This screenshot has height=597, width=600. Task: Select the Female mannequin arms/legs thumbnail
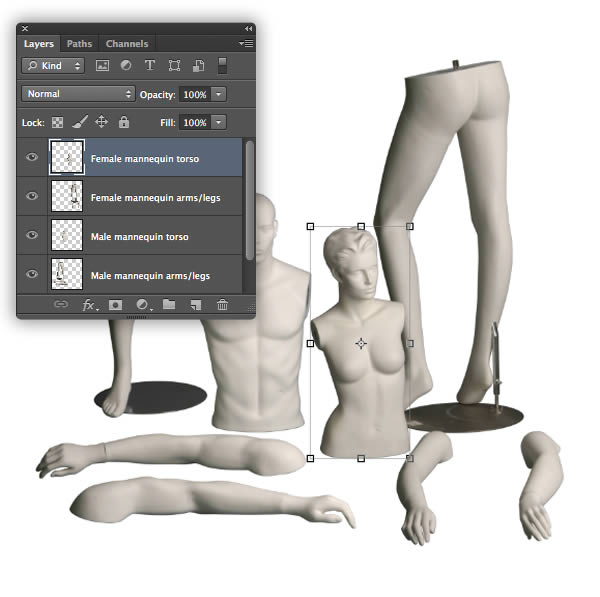pyautogui.click(x=67, y=196)
